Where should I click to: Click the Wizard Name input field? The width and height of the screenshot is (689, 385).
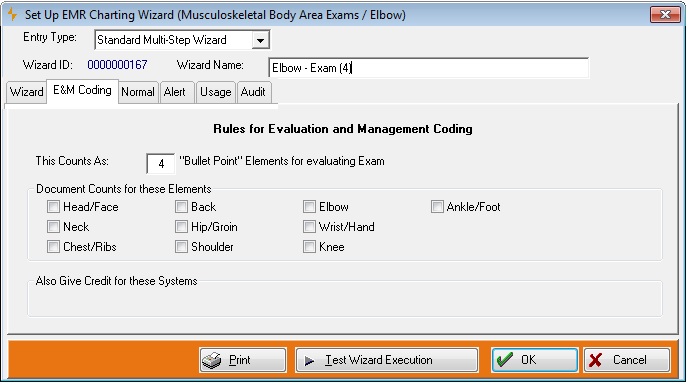(428, 68)
